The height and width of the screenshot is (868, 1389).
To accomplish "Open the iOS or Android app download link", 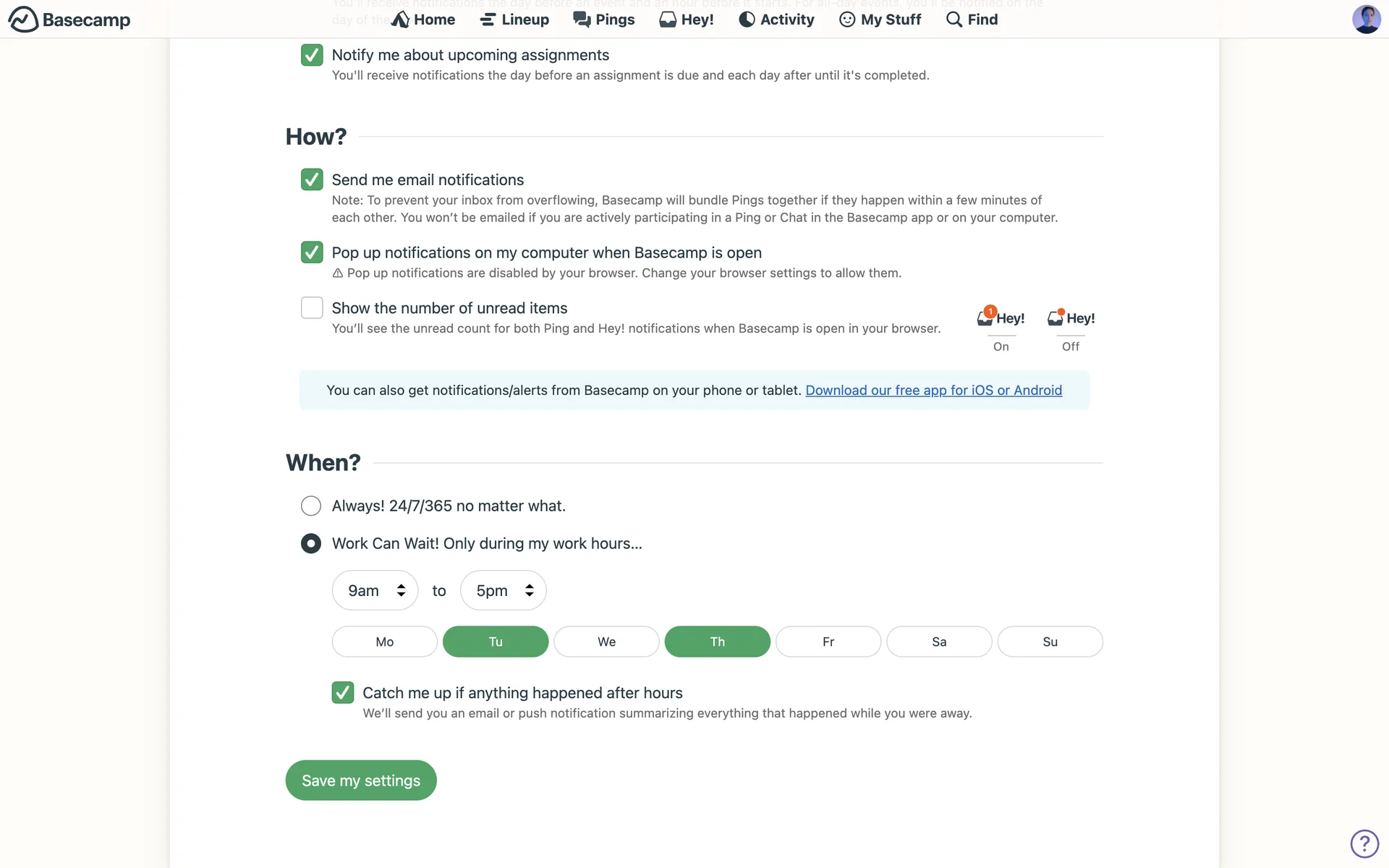I will (933, 391).
